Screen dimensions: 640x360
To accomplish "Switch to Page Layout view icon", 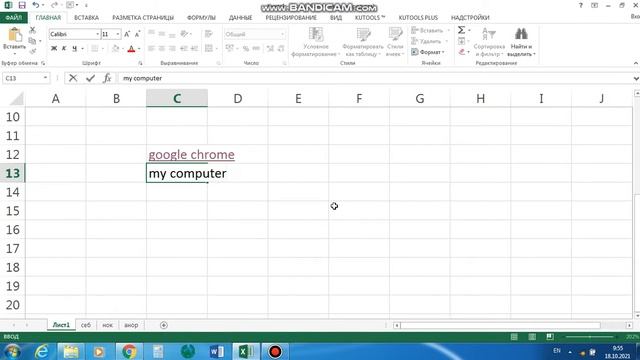I will (x=532, y=337).
